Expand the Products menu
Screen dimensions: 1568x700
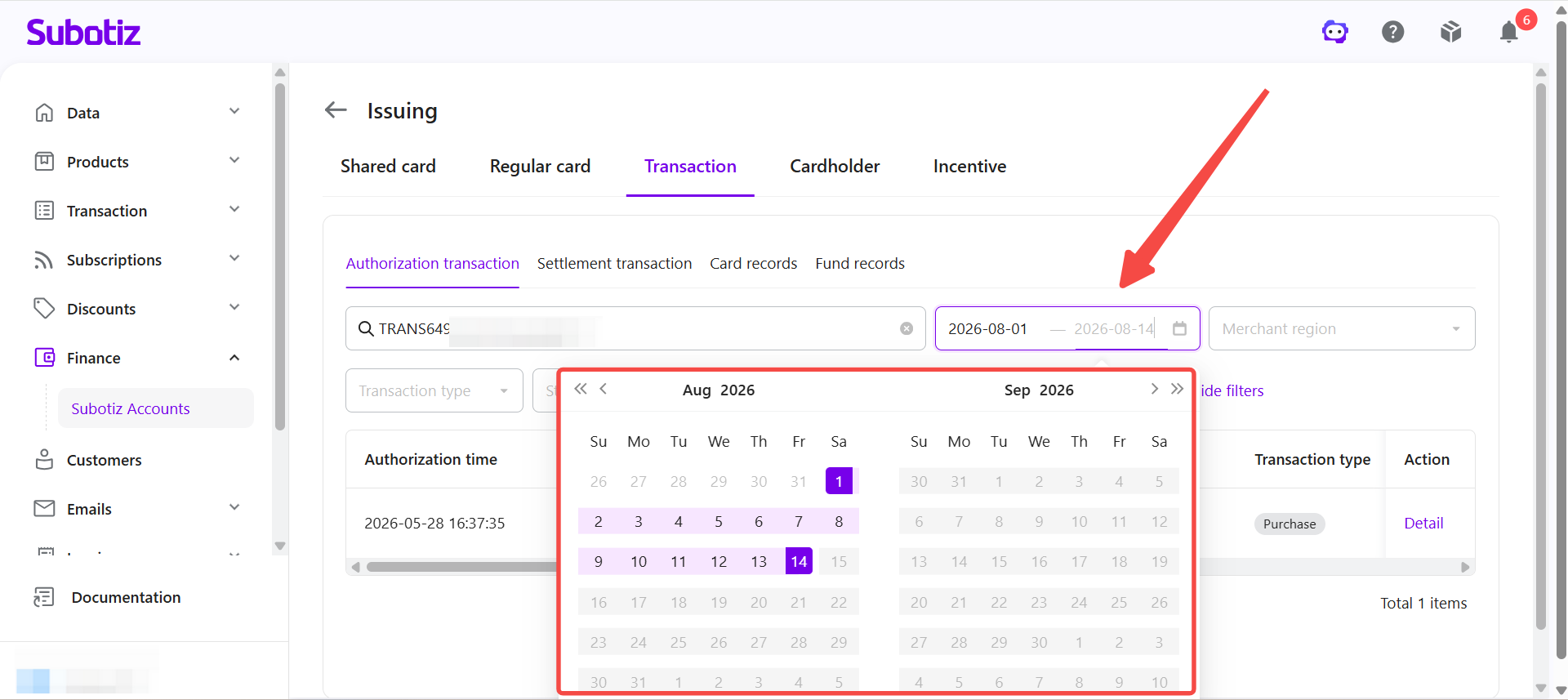234,160
